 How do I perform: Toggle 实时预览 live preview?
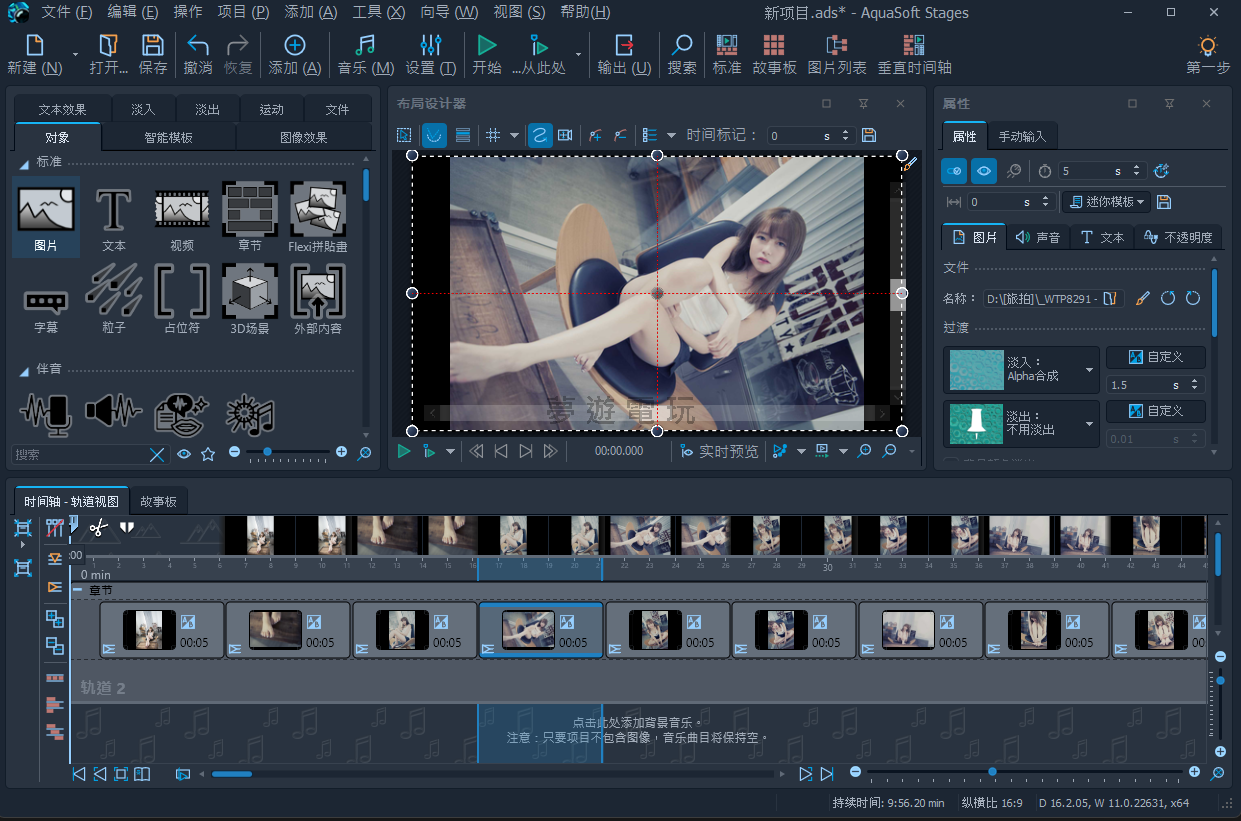pyautogui.click(x=719, y=451)
